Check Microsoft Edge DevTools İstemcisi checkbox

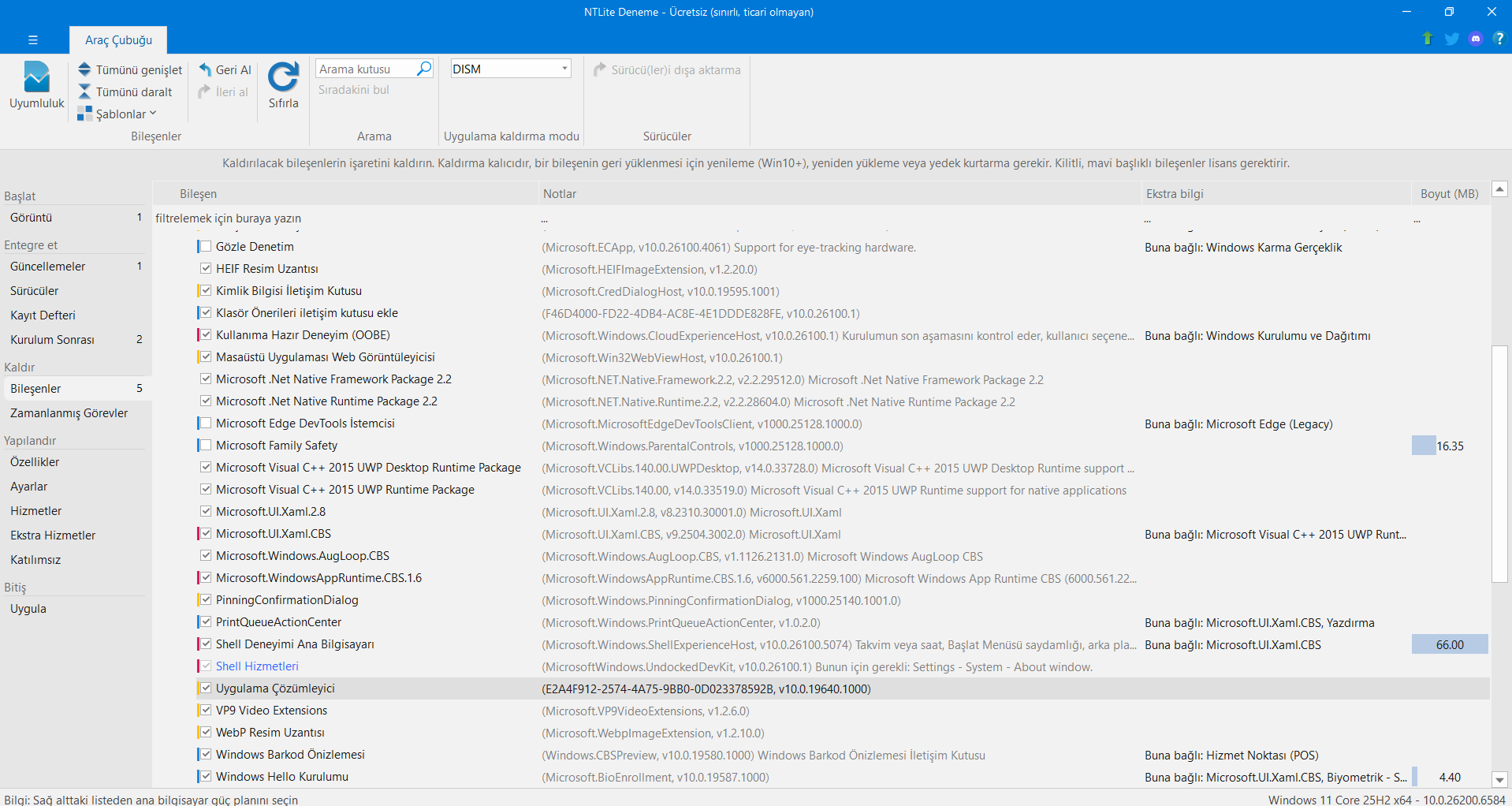coord(206,424)
